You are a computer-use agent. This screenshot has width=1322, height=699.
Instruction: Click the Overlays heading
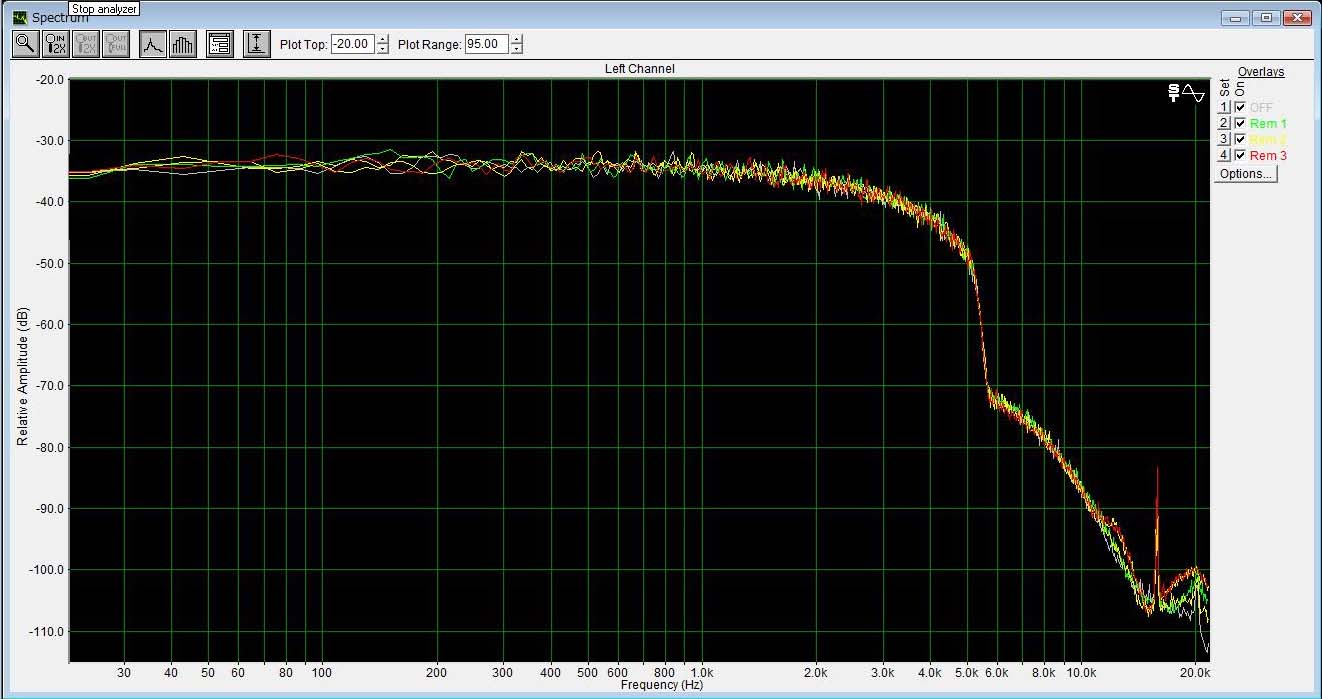(1261, 72)
